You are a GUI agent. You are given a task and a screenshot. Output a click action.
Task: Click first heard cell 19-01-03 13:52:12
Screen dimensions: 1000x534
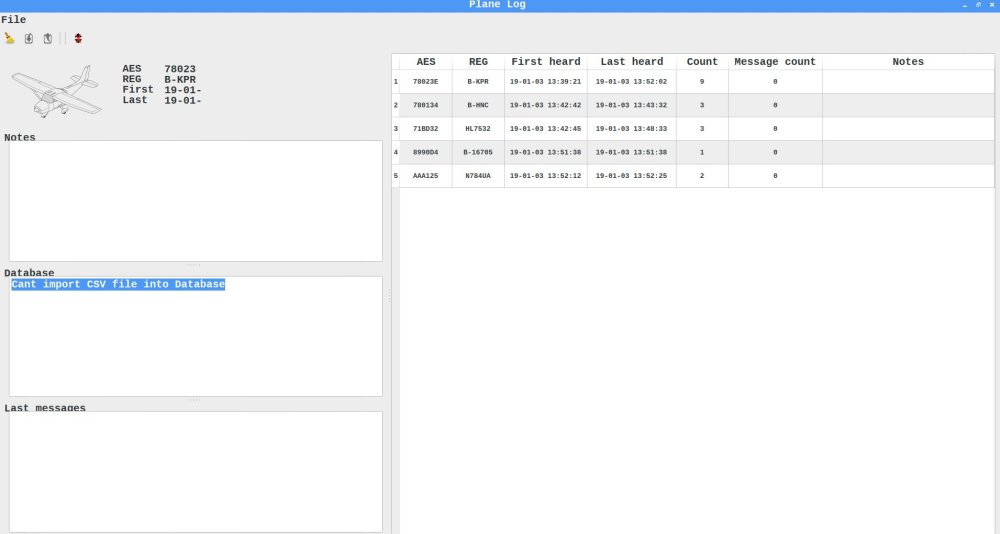(546, 176)
